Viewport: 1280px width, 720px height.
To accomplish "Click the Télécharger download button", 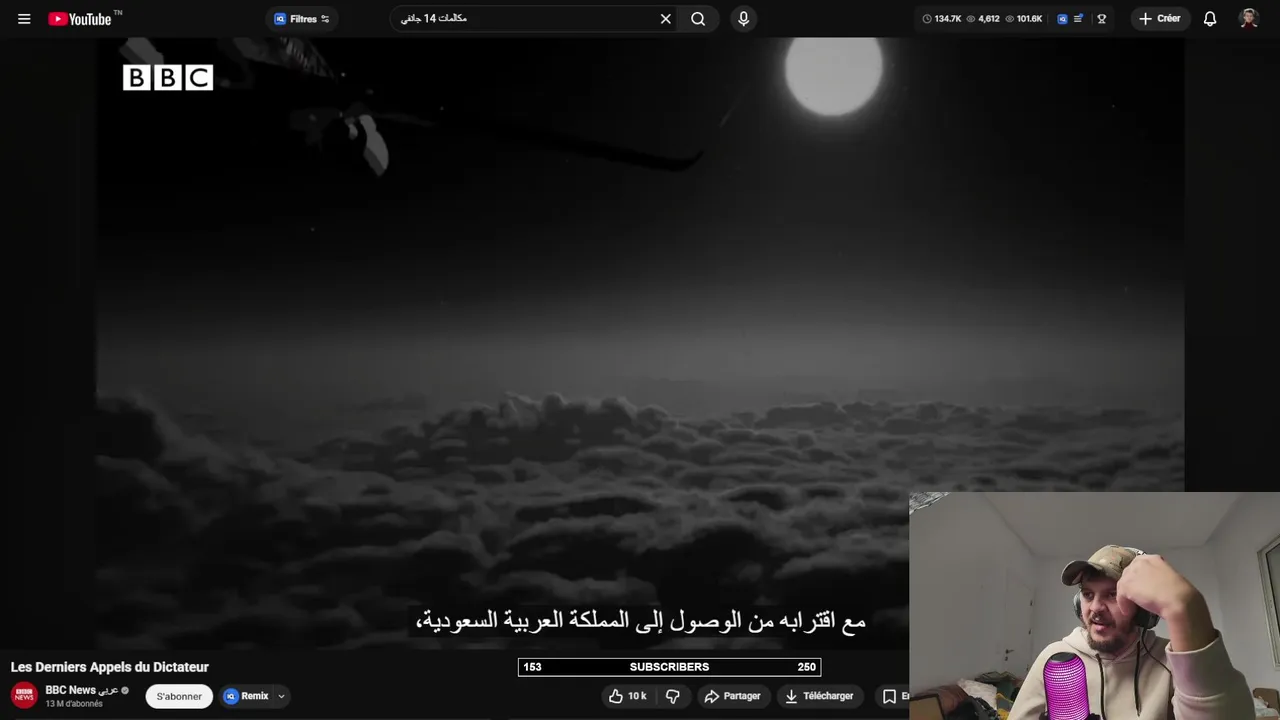I will [819, 696].
